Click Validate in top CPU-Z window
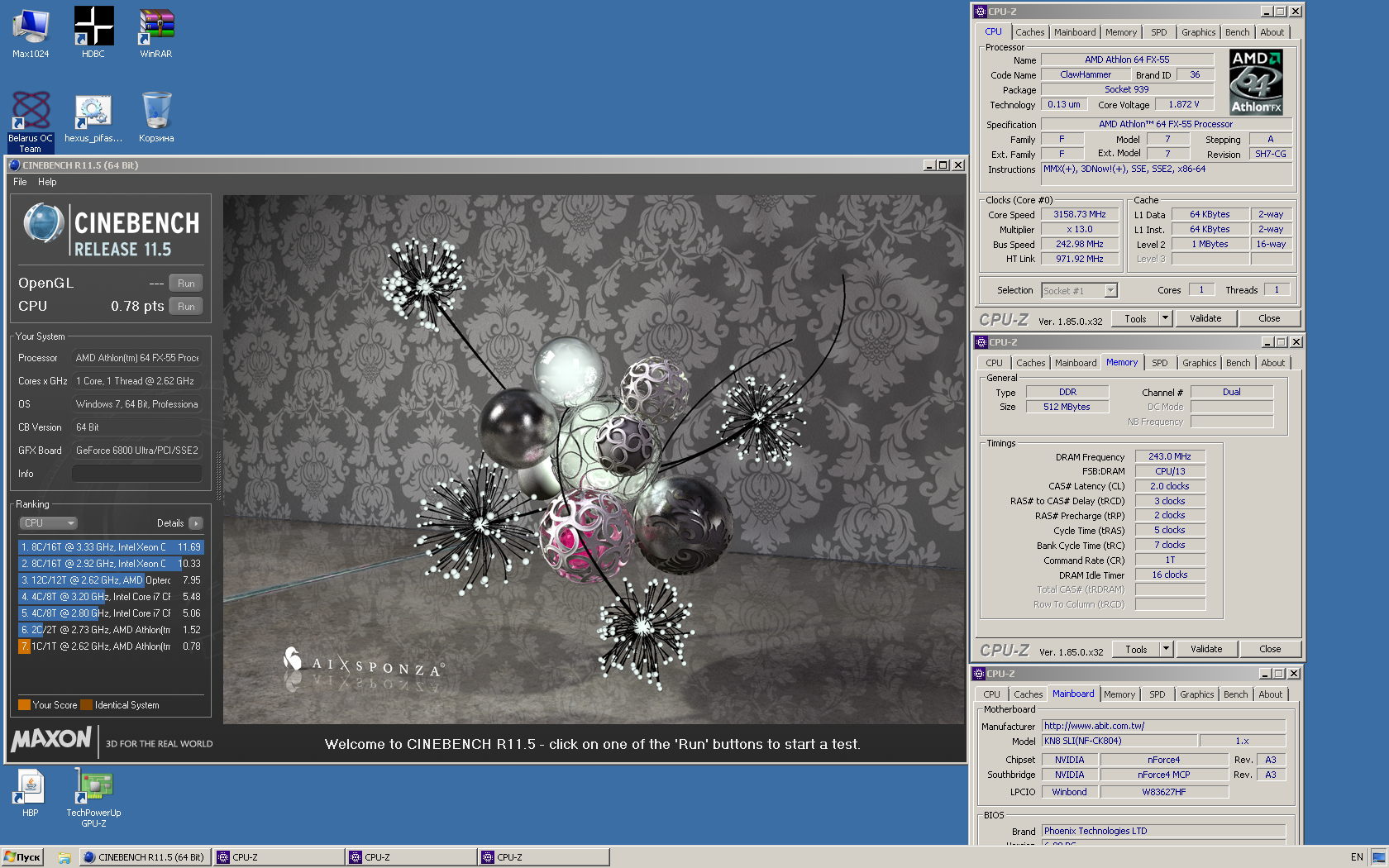The image size is (1389, 868). click(1205, 318)
